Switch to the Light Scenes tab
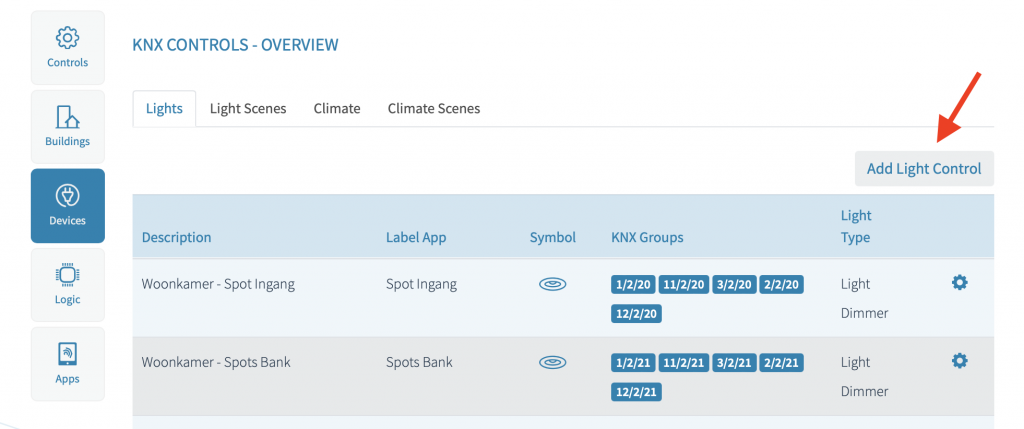The image size is (1024, 429). [x=248, y=108]
